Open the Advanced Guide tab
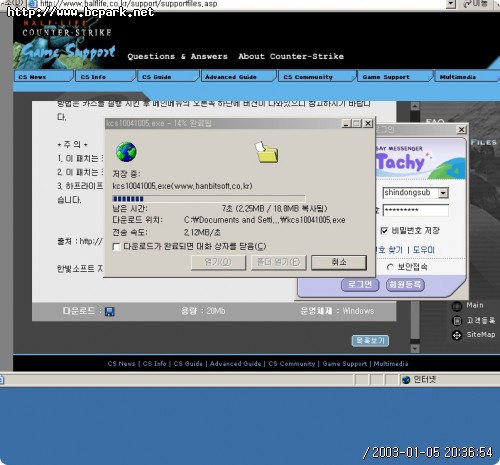 tap(239, 76)
